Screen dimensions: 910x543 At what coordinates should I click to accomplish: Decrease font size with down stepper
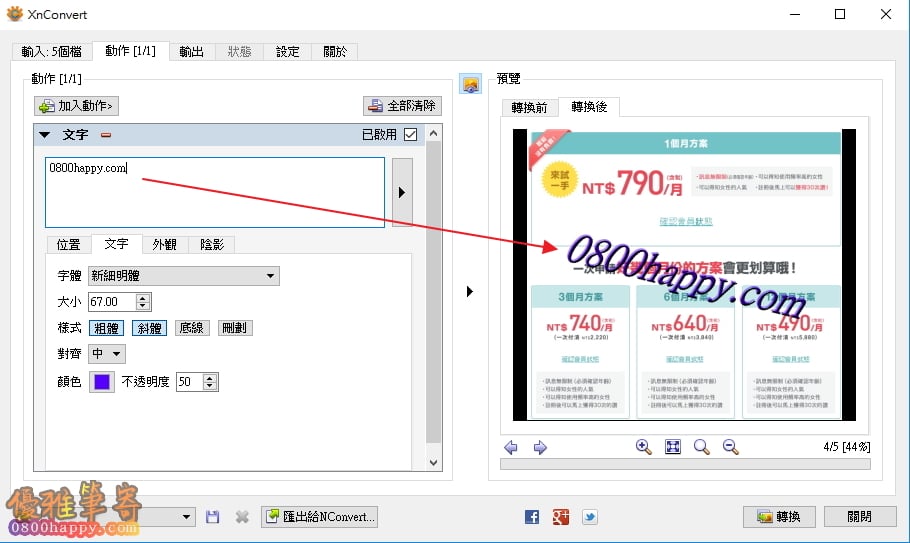(143, 306)
